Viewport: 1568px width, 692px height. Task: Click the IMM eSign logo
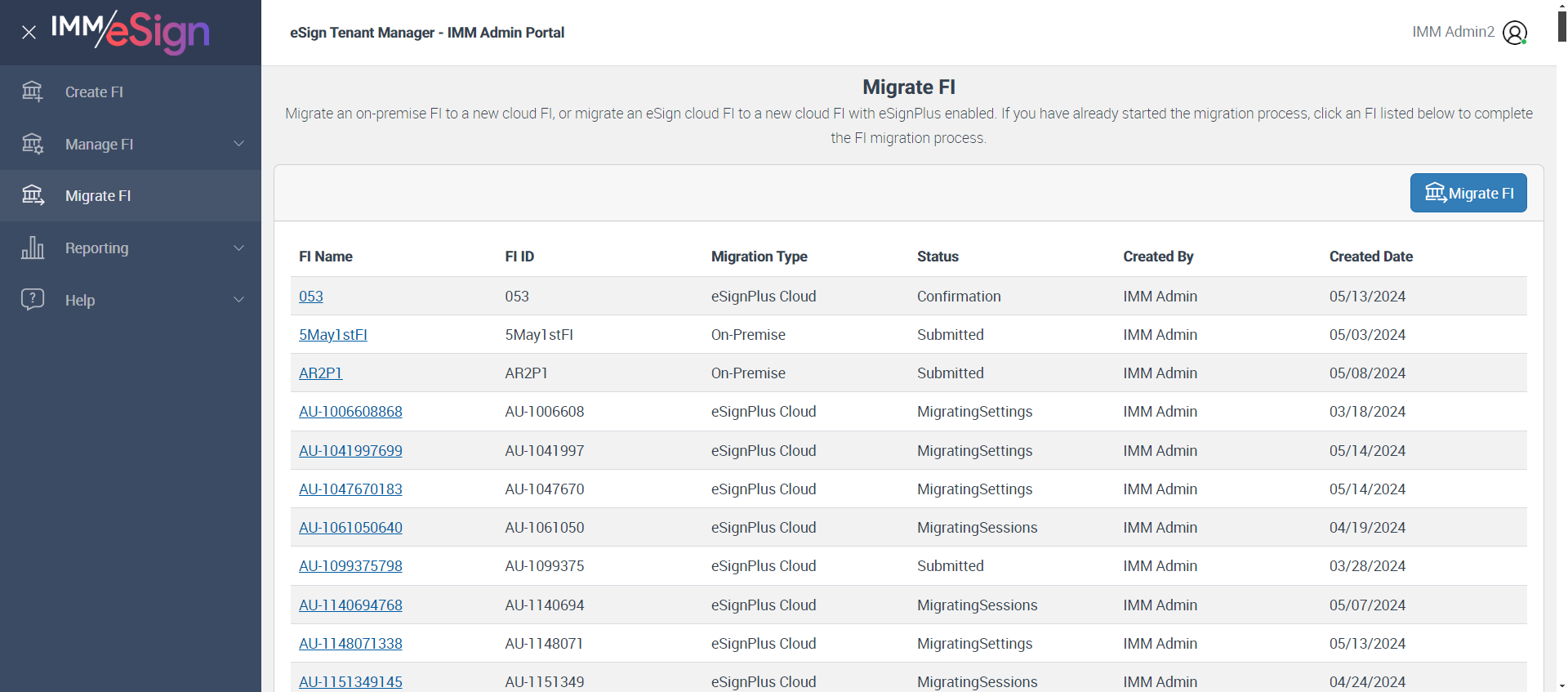tap(131, 32)
